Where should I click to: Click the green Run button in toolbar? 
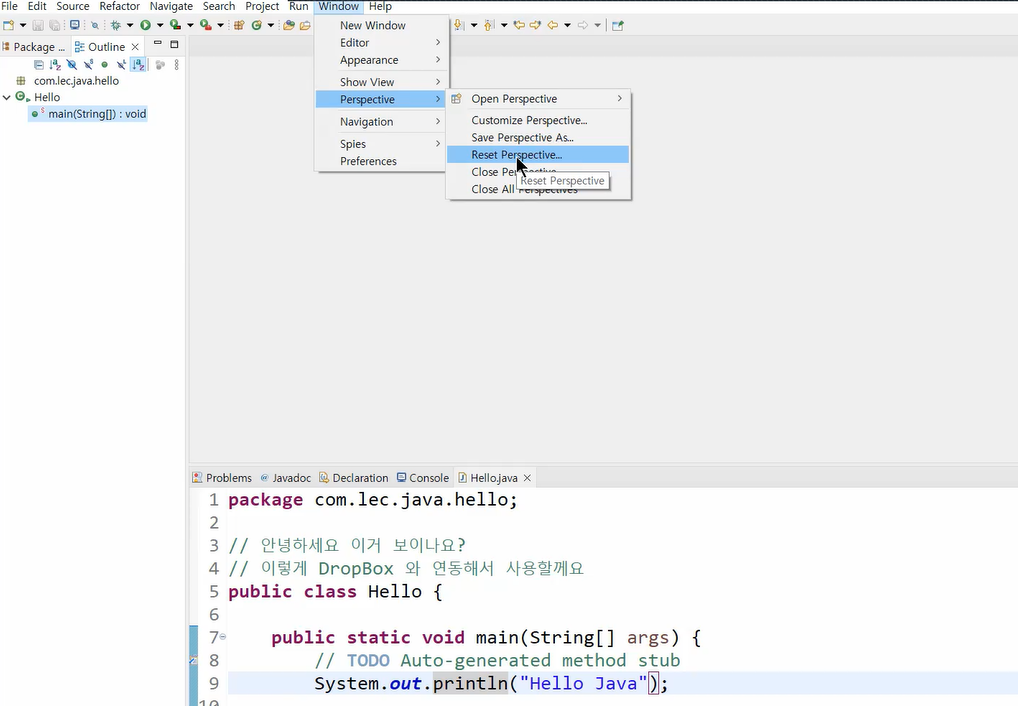[145, 25]
